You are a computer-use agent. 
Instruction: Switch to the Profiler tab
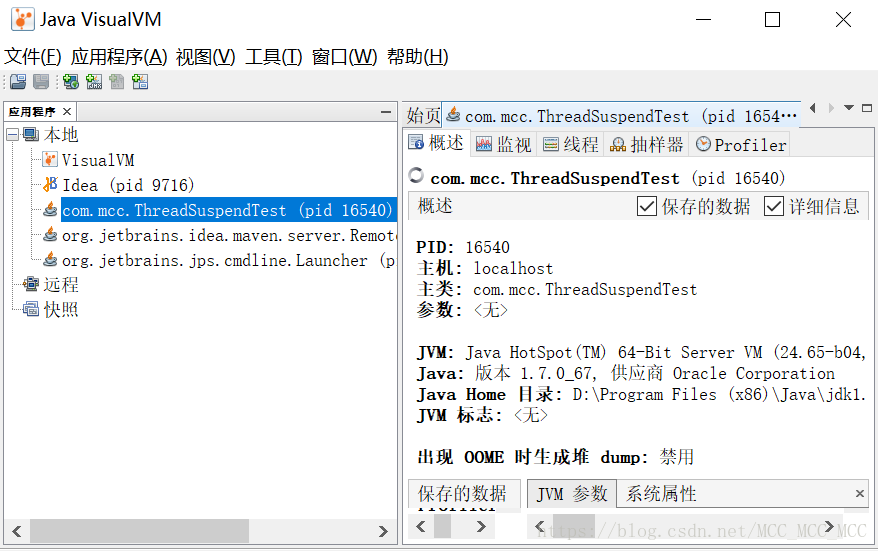point(740,144)
